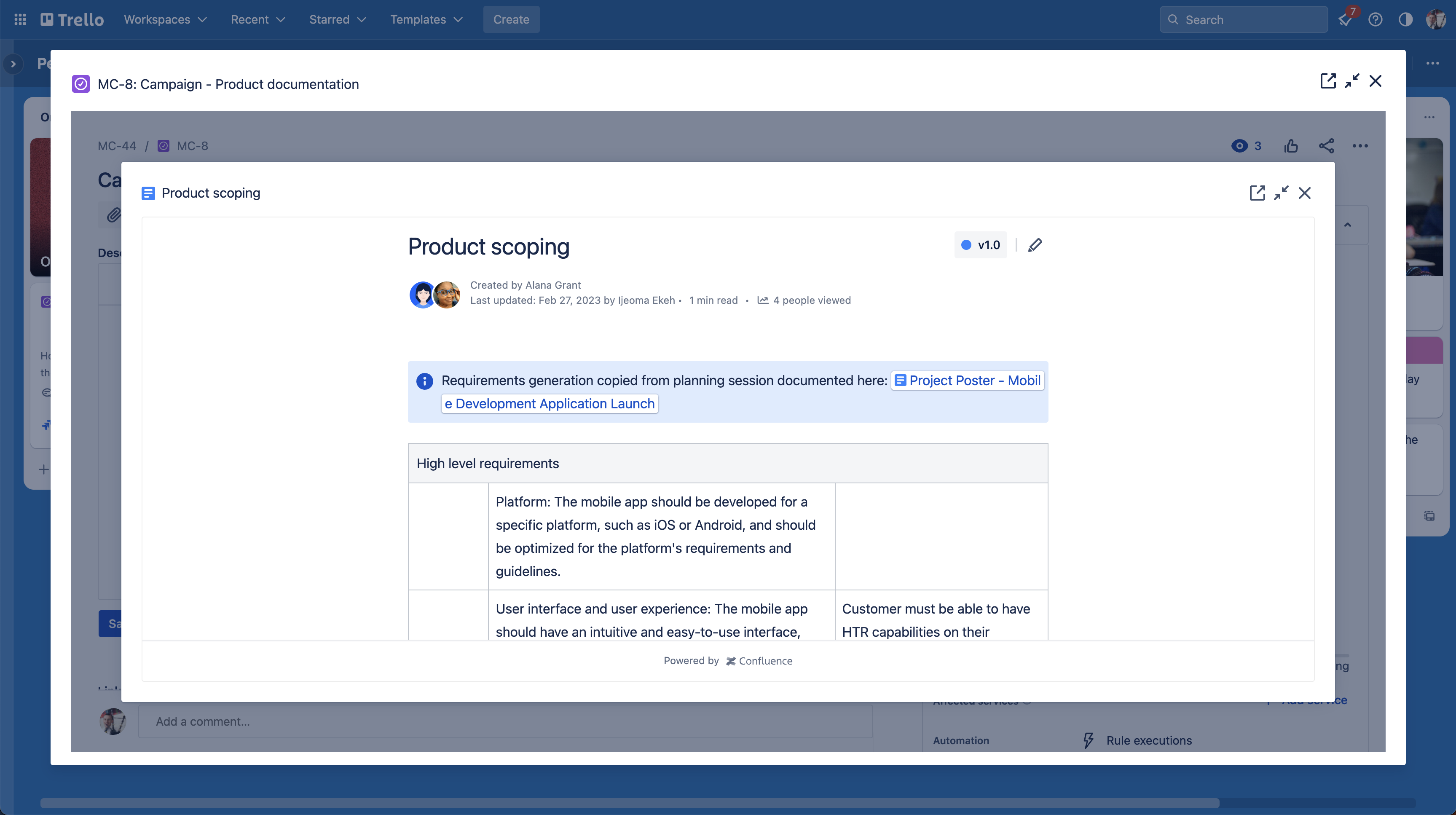Viewport: 1456px width, 815px height.
Task: Click the share icon on the card
Action: 1325,146
